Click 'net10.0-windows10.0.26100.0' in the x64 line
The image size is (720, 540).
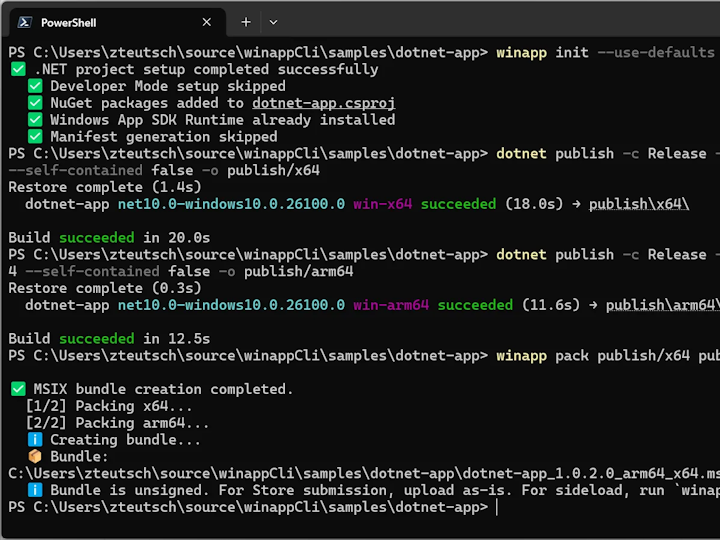point(231,204)
